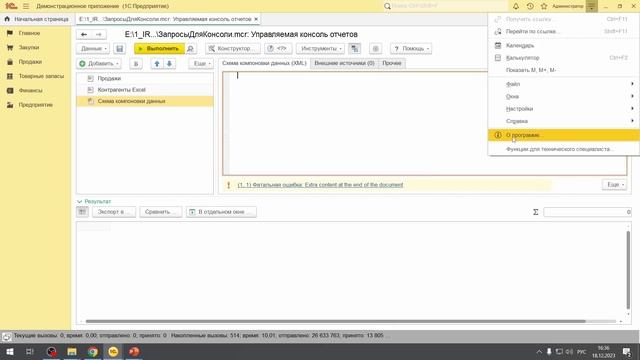Image resolution: width=640 pixels, height=360 pixels.
Task: Switch to the Начальная страница tab
Action: click(37, 19)
